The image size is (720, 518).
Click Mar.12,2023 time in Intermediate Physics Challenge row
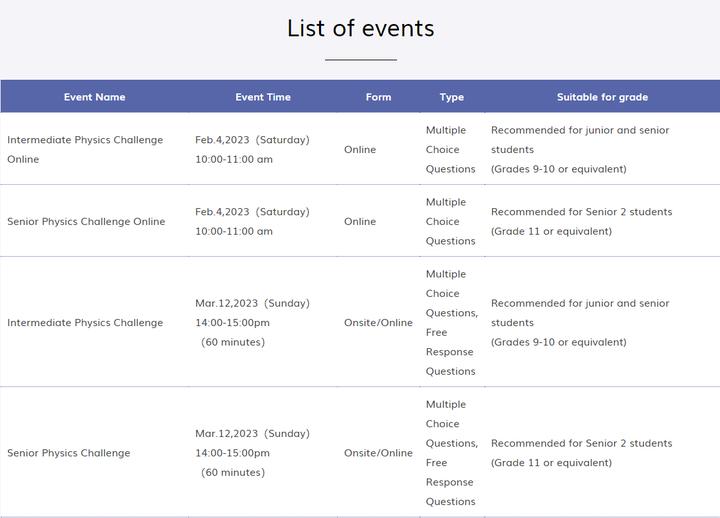(252, 303)
